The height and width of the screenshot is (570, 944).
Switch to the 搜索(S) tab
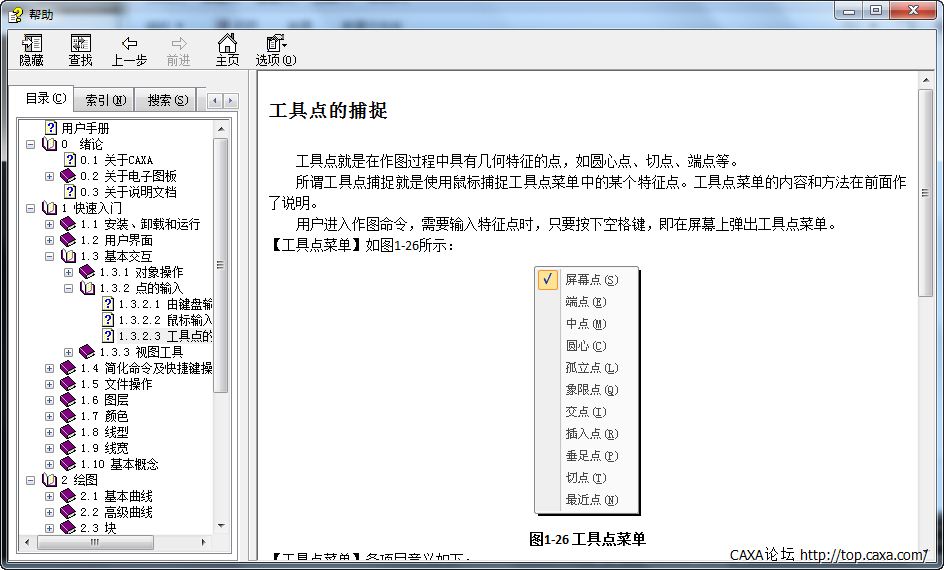click(x=167, y=101)
